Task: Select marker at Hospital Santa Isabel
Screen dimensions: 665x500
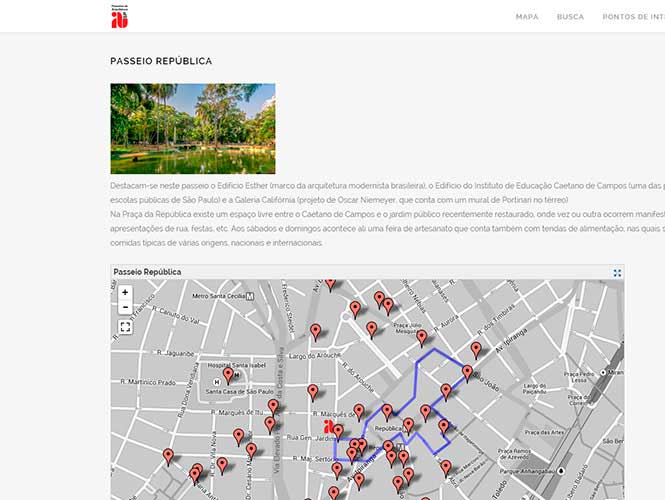Action: (228, 376)
